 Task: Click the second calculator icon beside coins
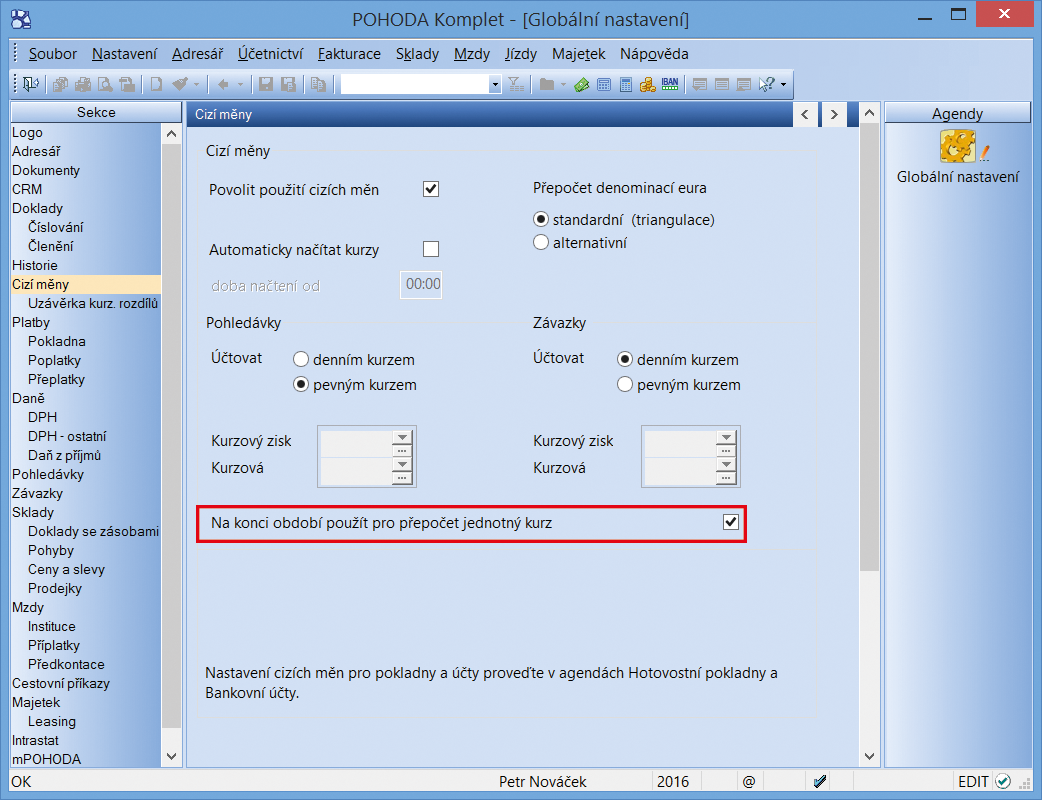626,84
